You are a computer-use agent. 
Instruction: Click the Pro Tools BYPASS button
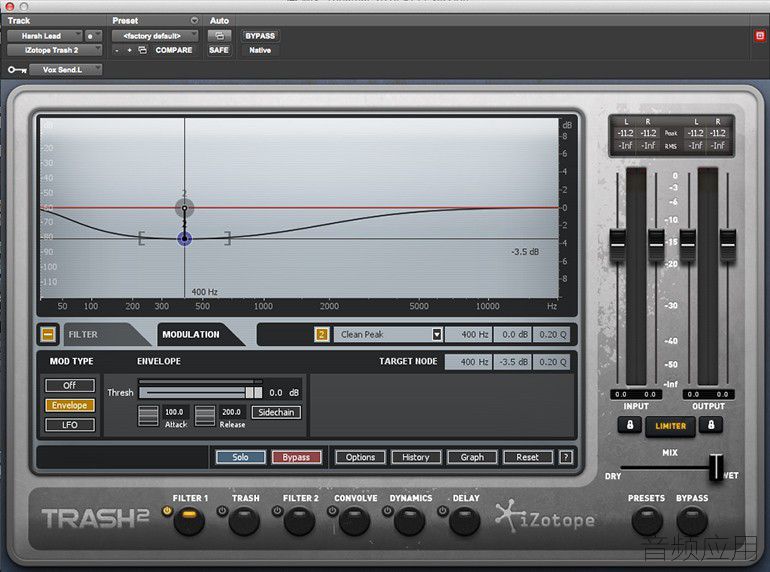260,36
